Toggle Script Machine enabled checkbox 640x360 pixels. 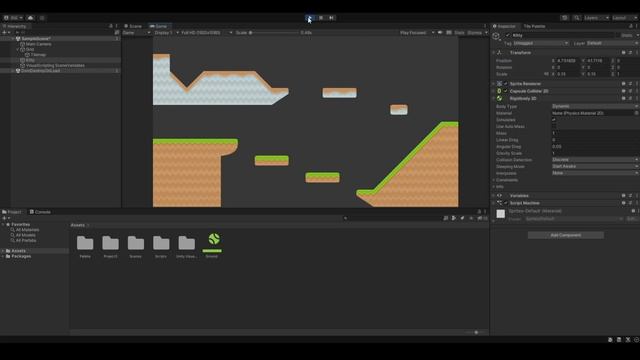(506, 203)
